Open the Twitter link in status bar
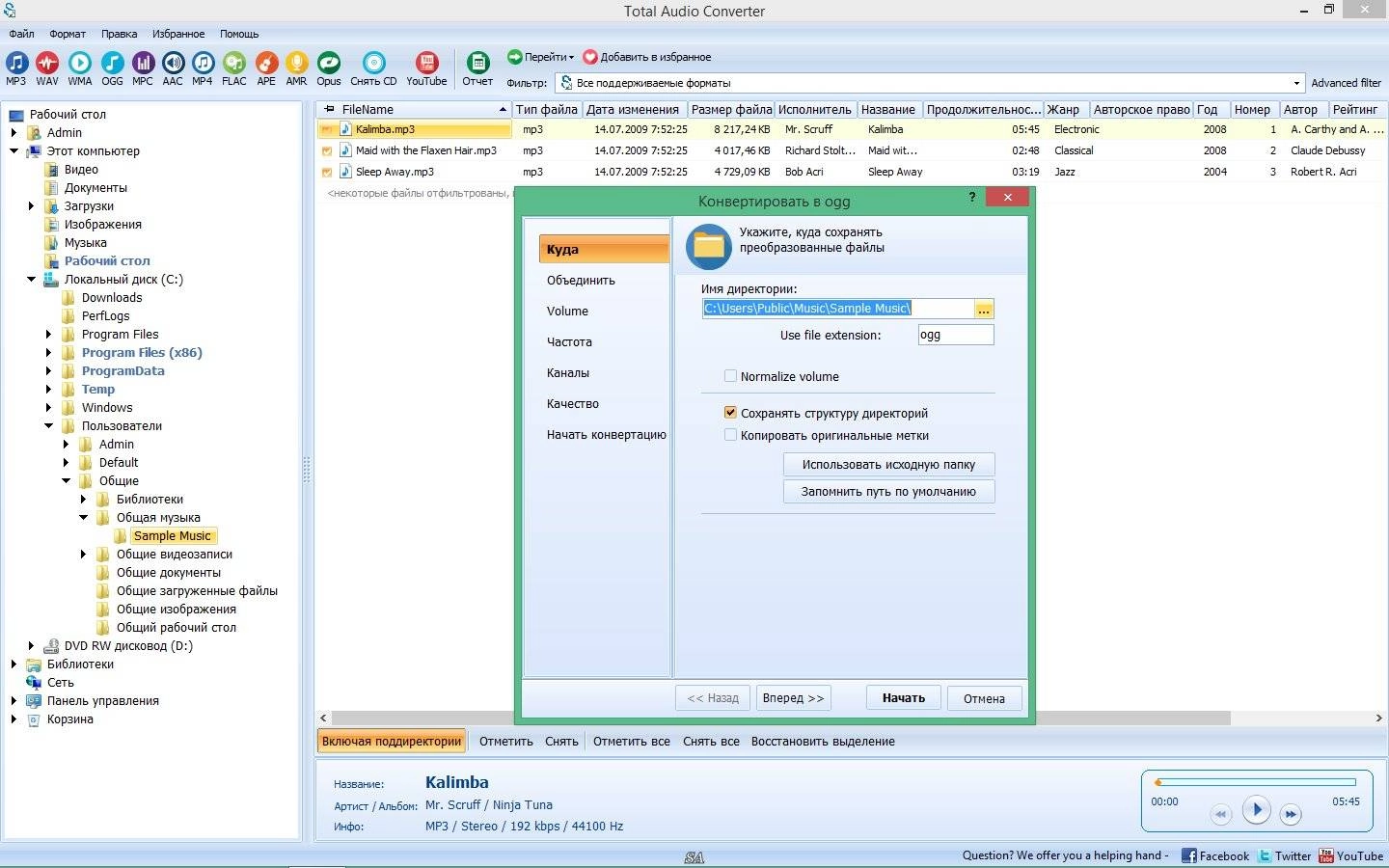Screen dimensions: 1389x868 pos(1285,855)
